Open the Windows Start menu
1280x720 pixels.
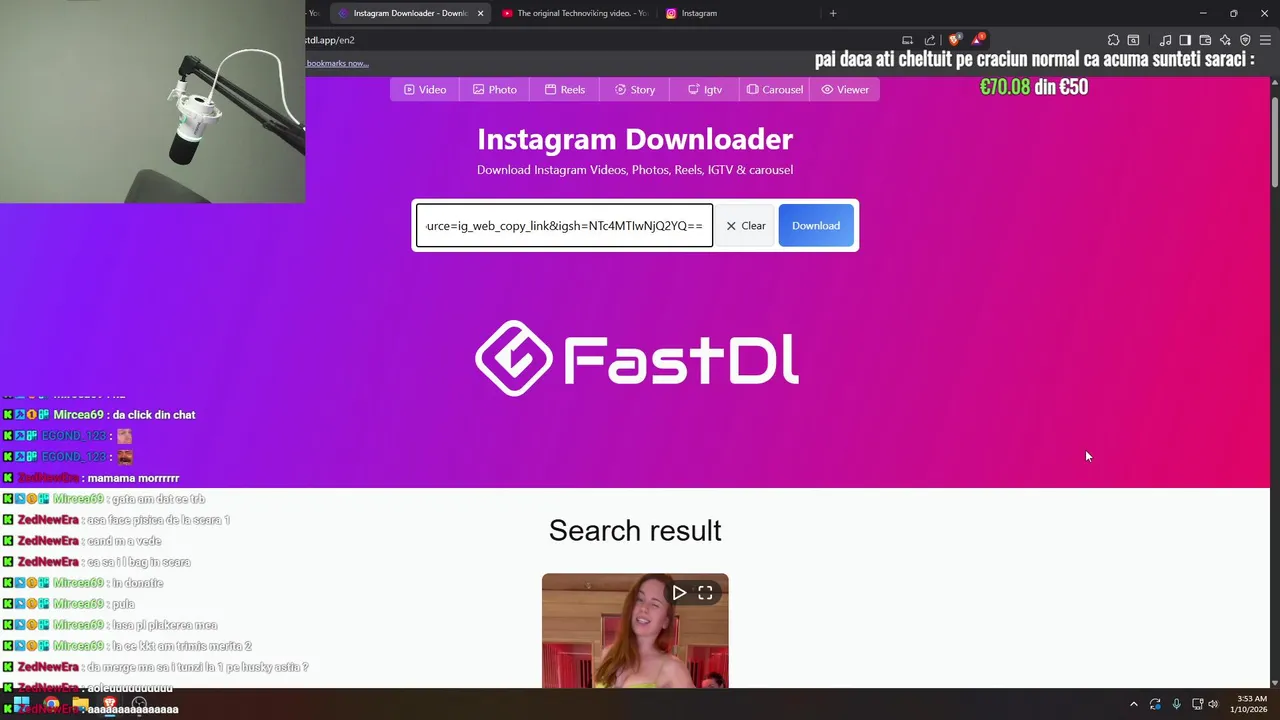click(21, 703)
